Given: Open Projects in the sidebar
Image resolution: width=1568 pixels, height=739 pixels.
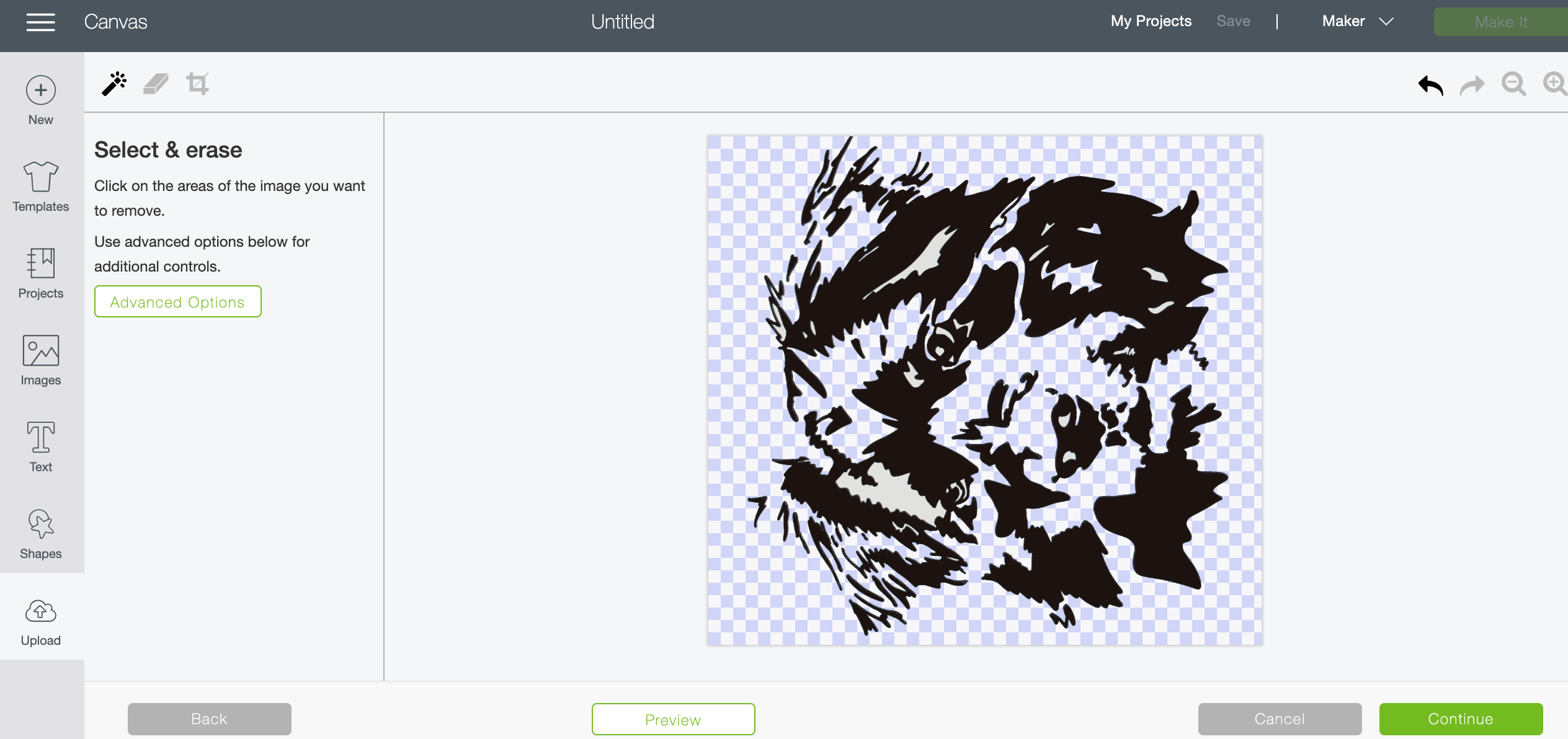Looking at the screenshot, I should point(41,274).
